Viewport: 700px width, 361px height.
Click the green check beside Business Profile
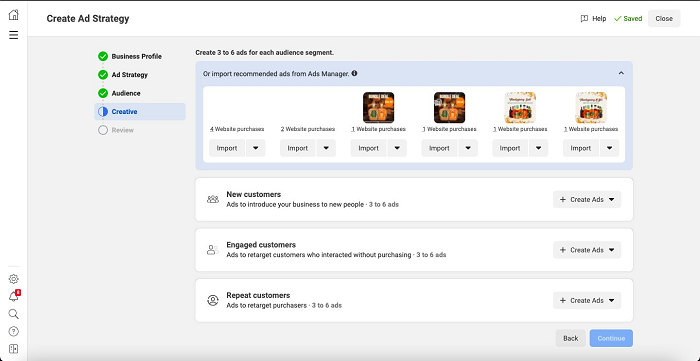click(103, 56)
